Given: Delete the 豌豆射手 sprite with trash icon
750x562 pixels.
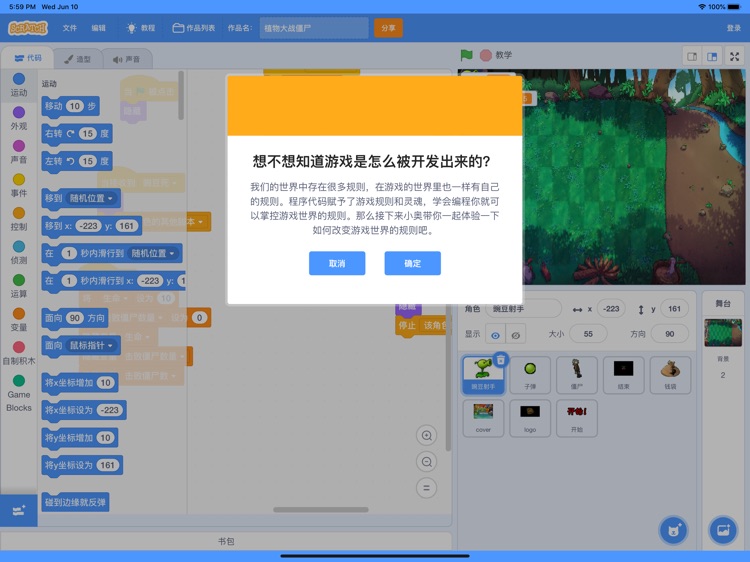Looking at the screenshot, I should 500,360.
